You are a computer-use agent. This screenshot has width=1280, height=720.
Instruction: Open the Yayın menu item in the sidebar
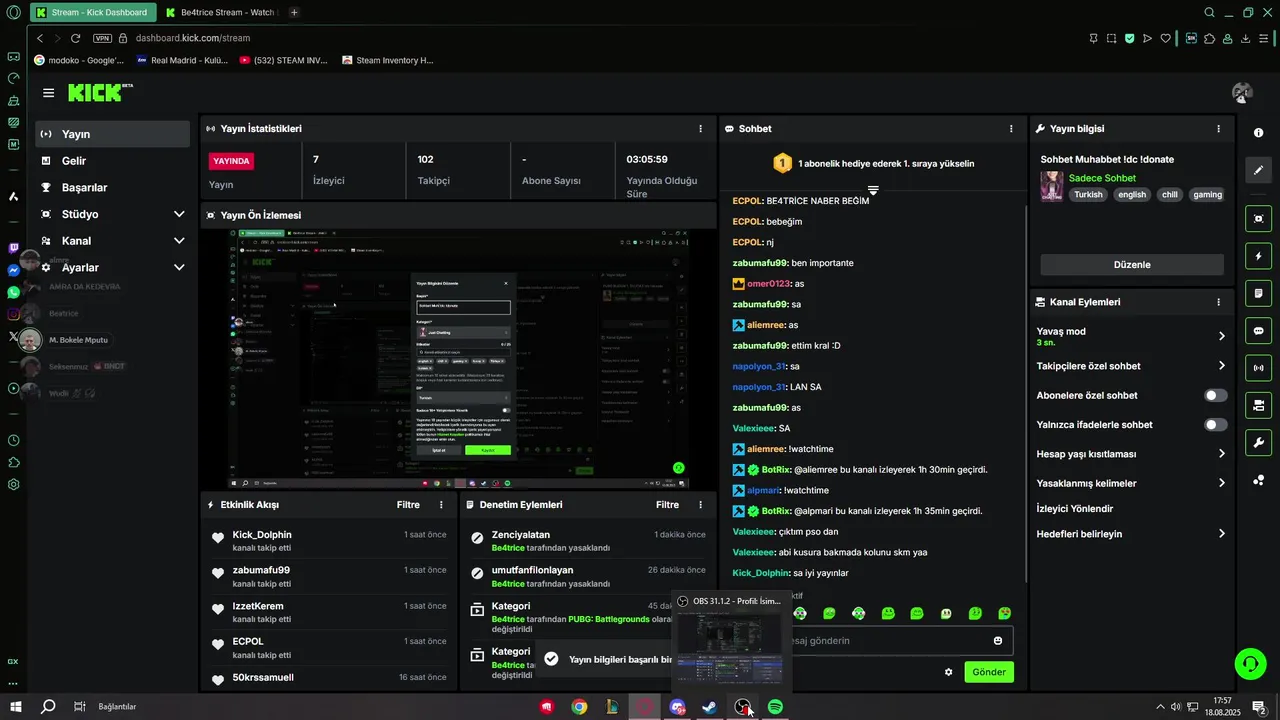tap(113, 134)
